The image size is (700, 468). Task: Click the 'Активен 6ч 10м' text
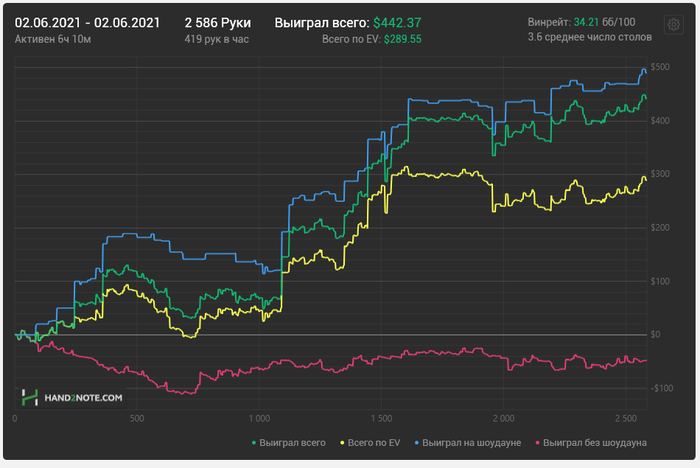(x=53, y=39)
